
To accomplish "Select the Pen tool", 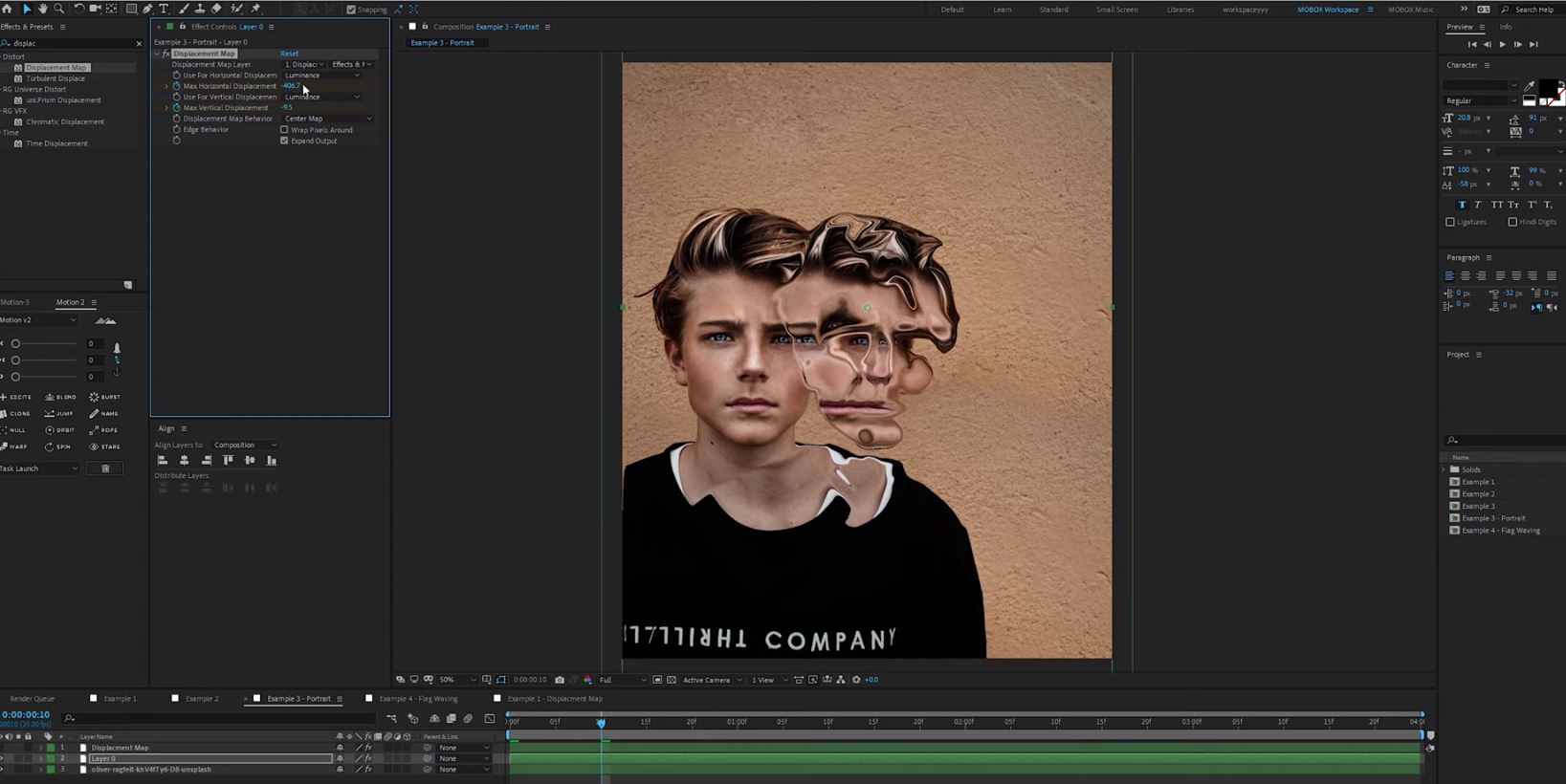I will pyautogui.click(x=147, y=9).
